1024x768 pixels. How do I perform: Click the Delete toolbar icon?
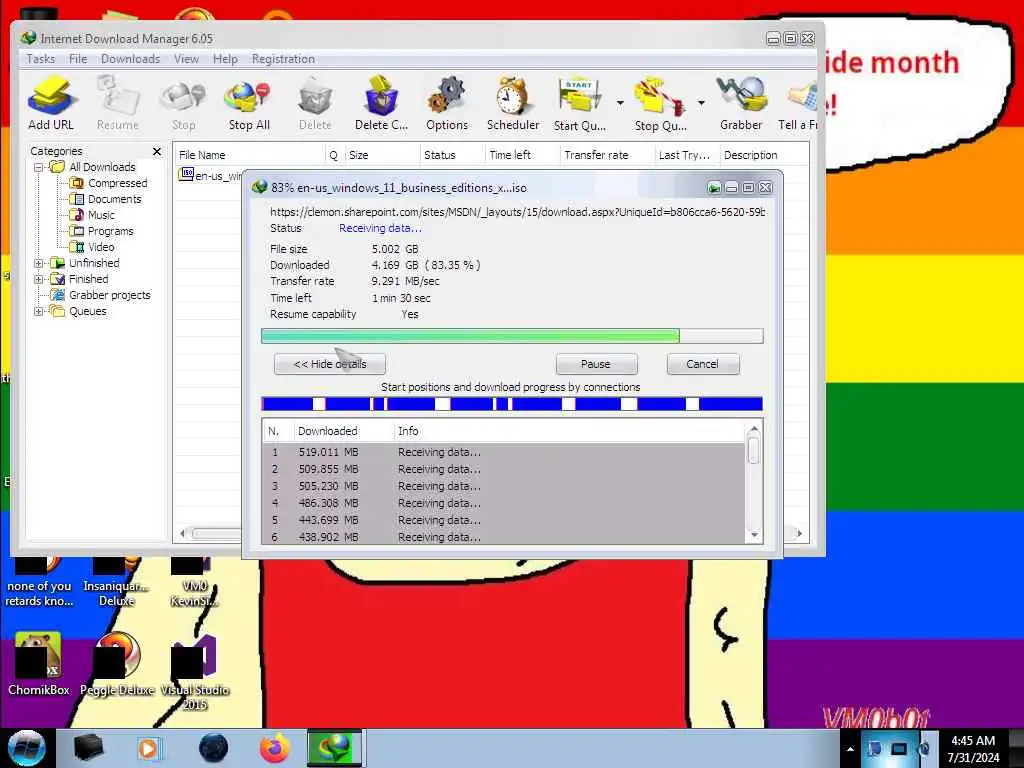pyautogui.click(x=315, y=103)
